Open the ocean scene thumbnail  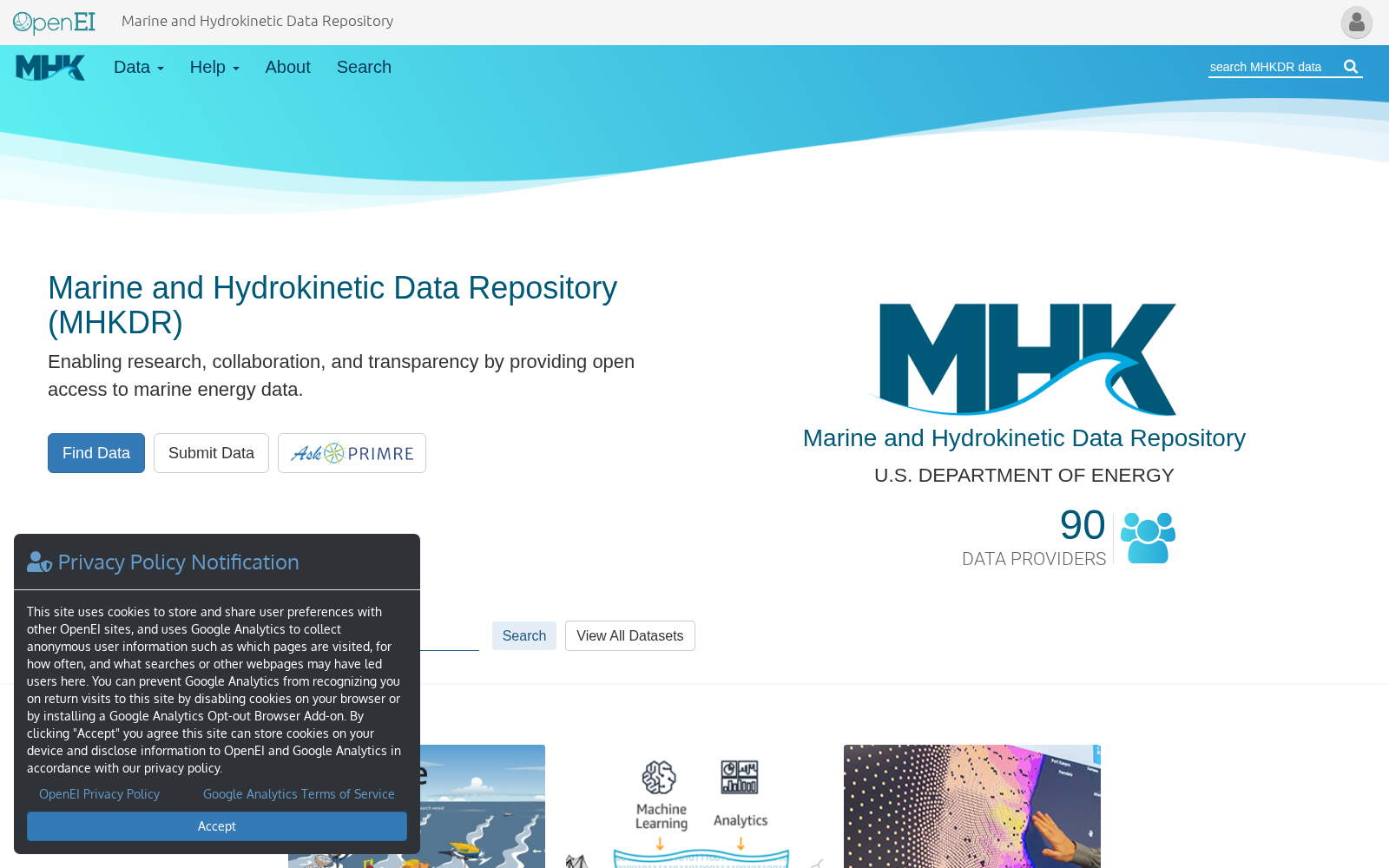(x=483, y=806)
